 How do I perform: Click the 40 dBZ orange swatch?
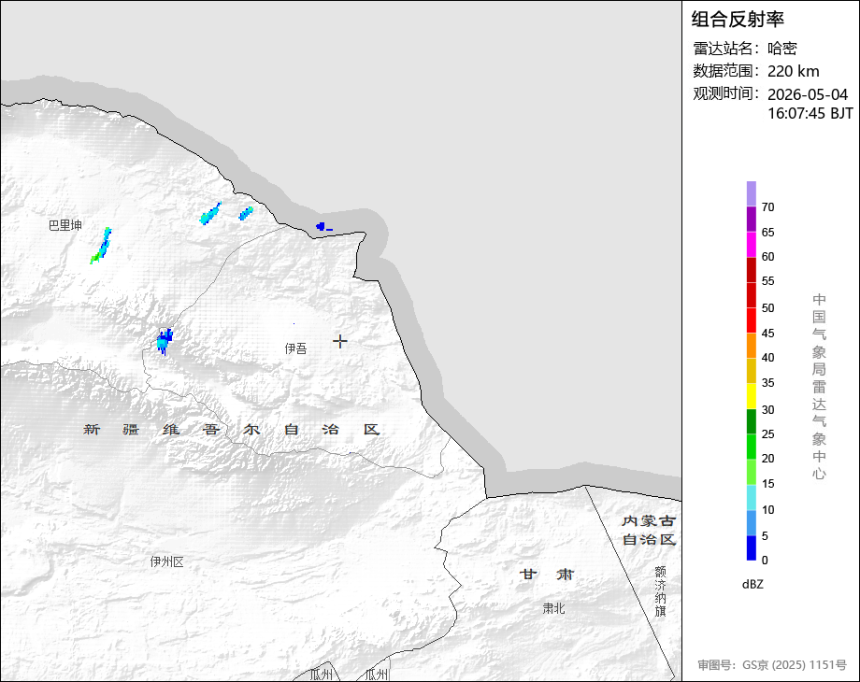pos(751,346)
